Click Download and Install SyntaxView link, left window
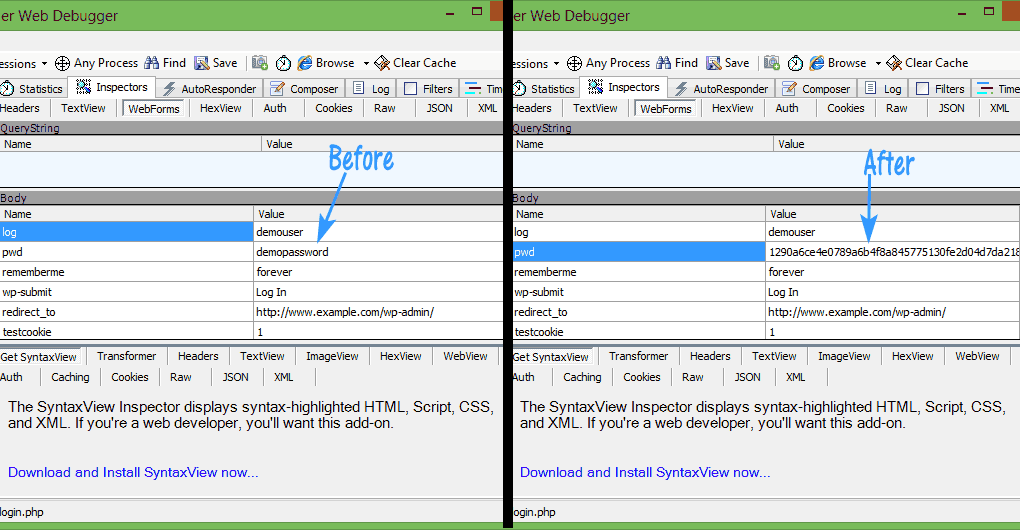 [x=133, y=472]
